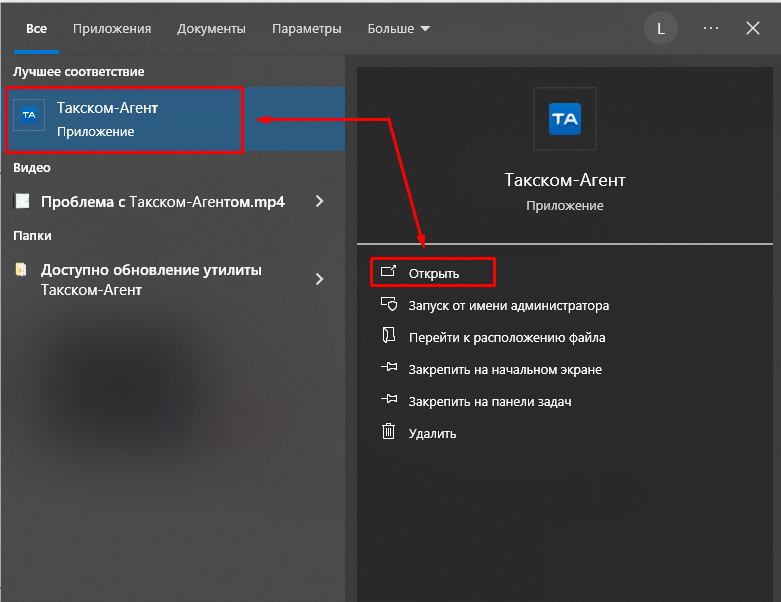Viewport: 781px width, 602px height.
Task: Expand the chevron next to Проблема с Такском-Агентом.mp4
Action: [320, 201]
